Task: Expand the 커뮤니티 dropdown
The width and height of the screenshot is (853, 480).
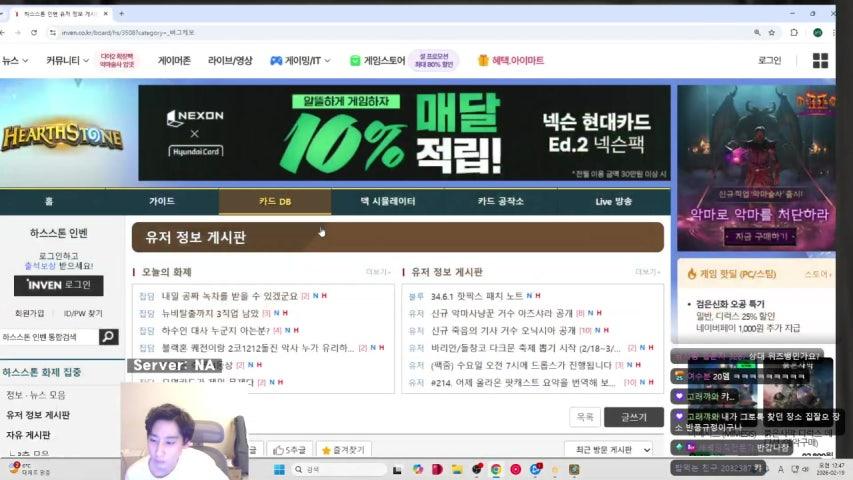Action: pos(67,60)
